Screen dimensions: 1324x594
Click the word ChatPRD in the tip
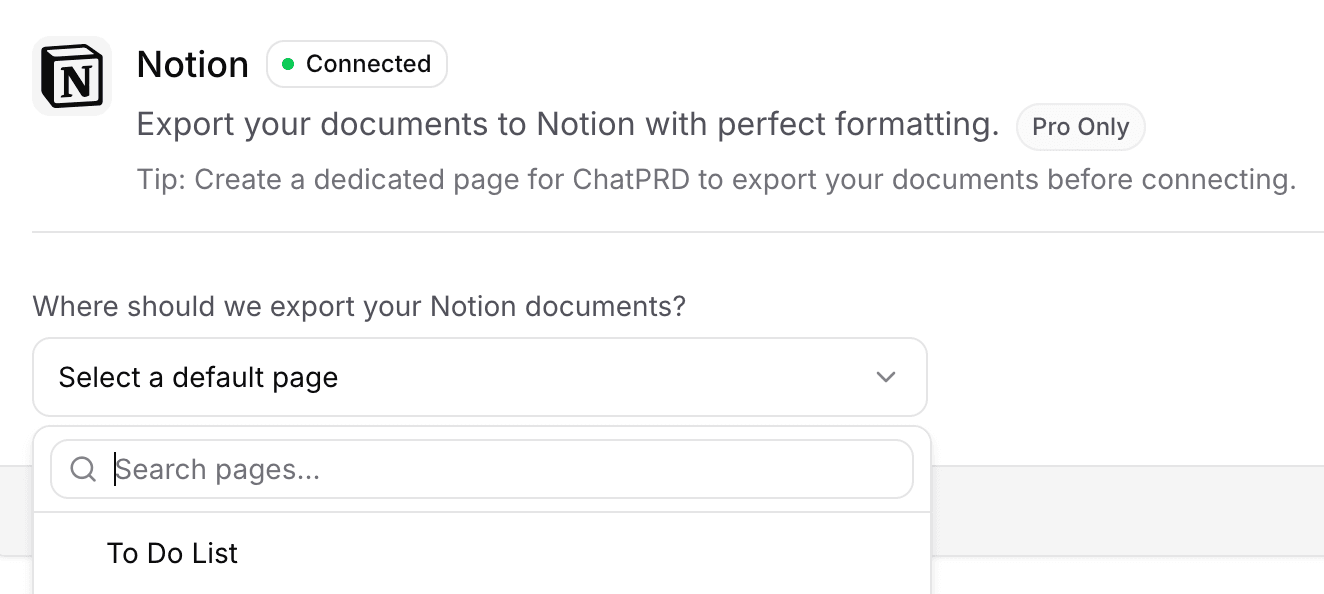pyautogui.click(x=634, y=180)
